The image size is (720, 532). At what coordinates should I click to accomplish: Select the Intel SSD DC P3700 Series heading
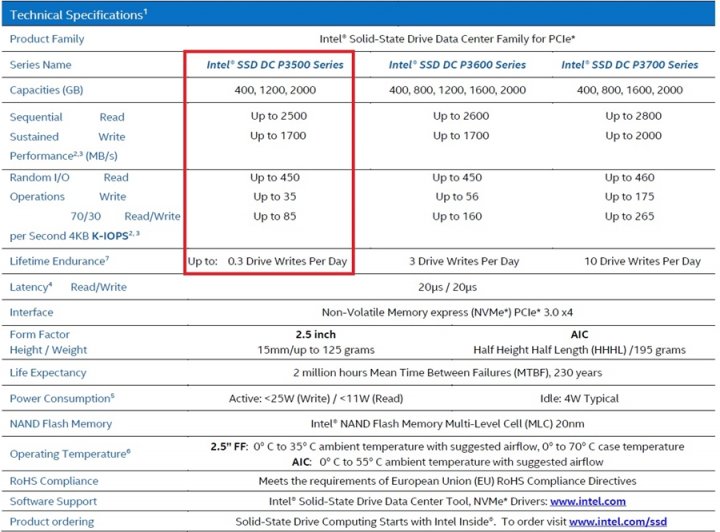630,65
